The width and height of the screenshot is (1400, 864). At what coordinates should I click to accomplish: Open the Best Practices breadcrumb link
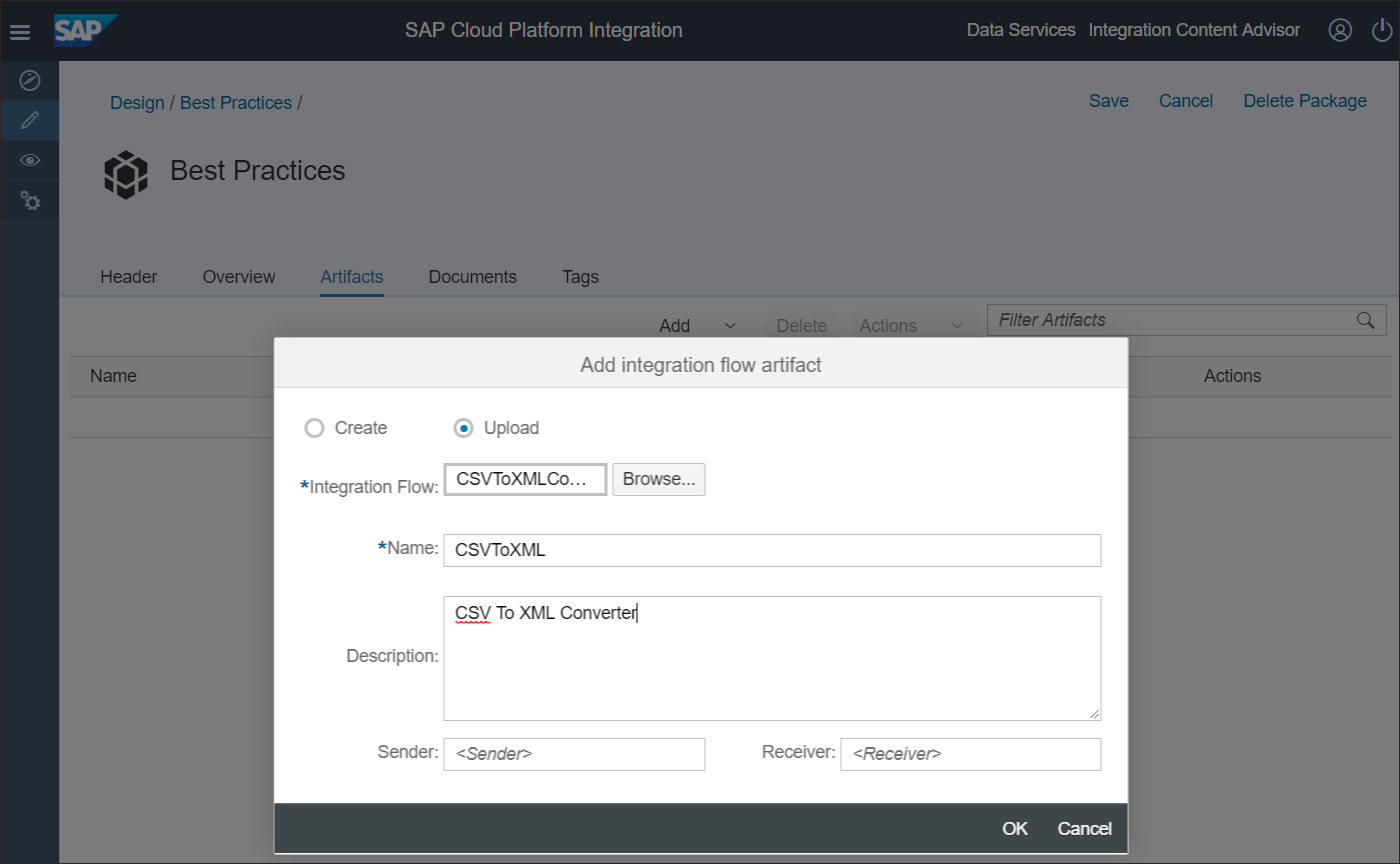236,103
